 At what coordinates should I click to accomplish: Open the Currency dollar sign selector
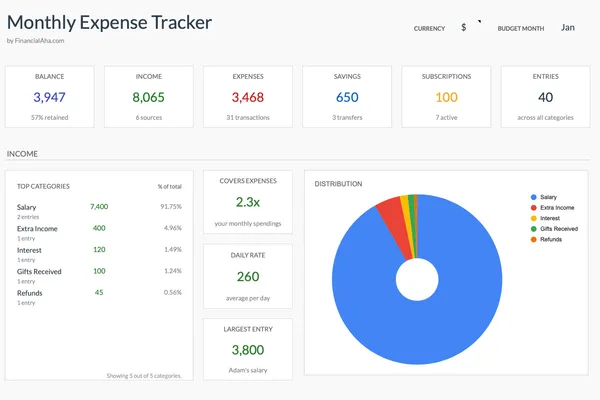tap(464, 28)
